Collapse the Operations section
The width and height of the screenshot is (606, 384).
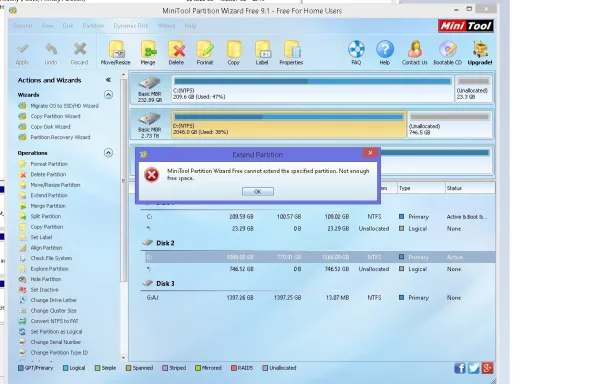point(108,153)
